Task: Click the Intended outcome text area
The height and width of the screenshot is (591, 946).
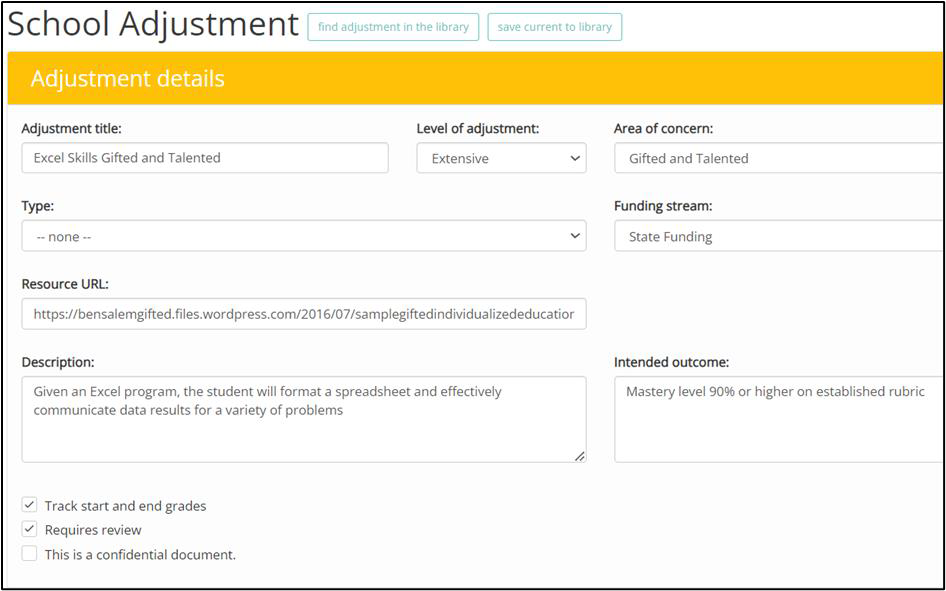Action: [x=778, y=420]
